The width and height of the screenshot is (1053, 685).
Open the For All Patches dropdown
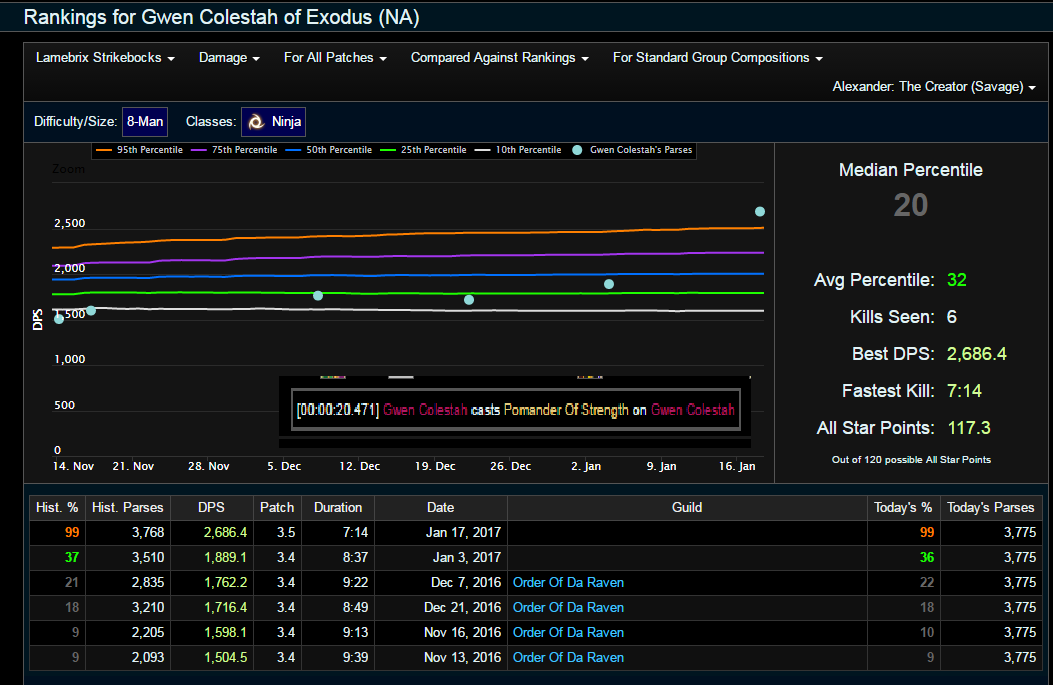point(335,58)
